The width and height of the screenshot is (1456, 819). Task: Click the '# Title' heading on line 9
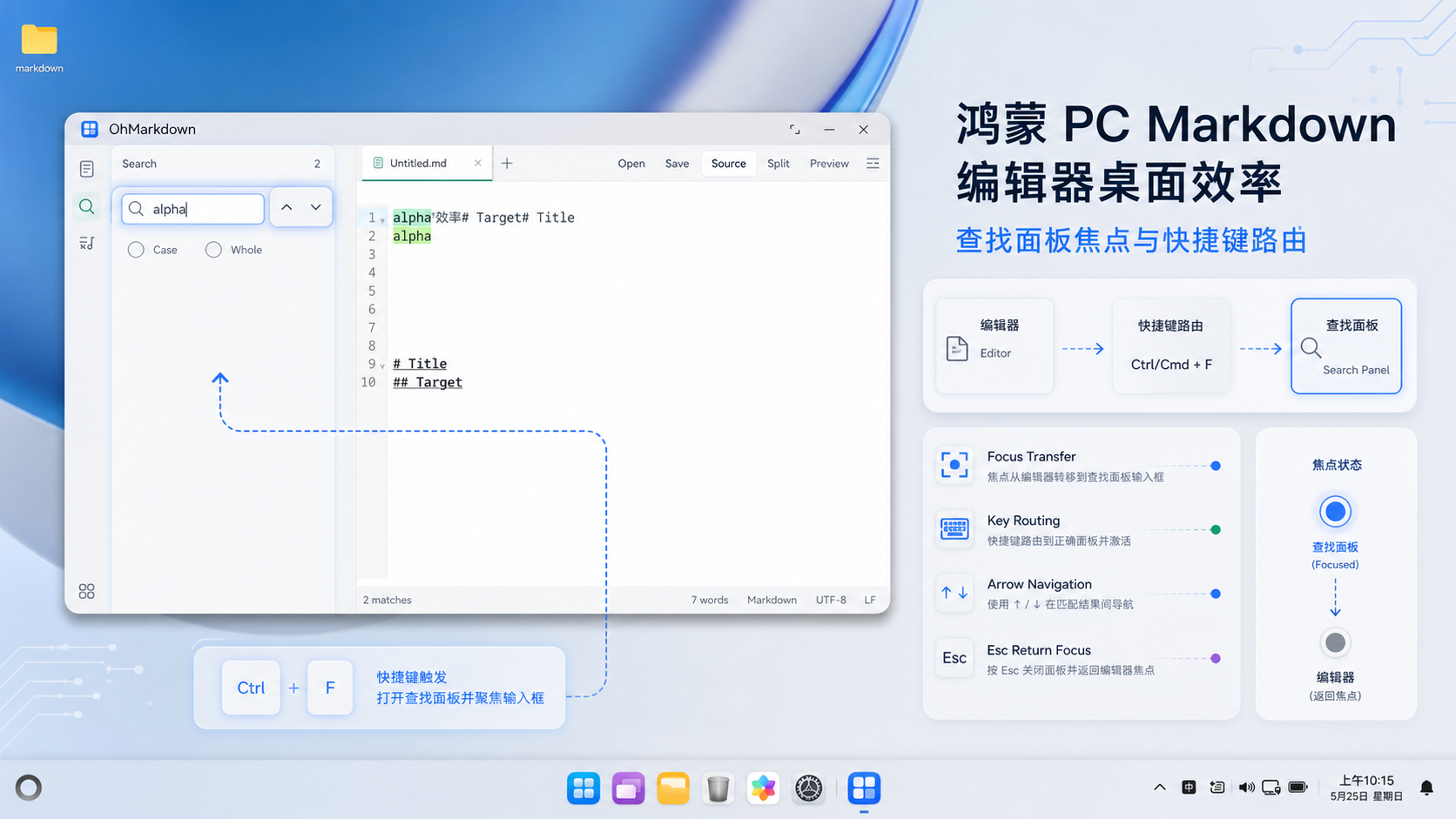[x=420, y=364]
